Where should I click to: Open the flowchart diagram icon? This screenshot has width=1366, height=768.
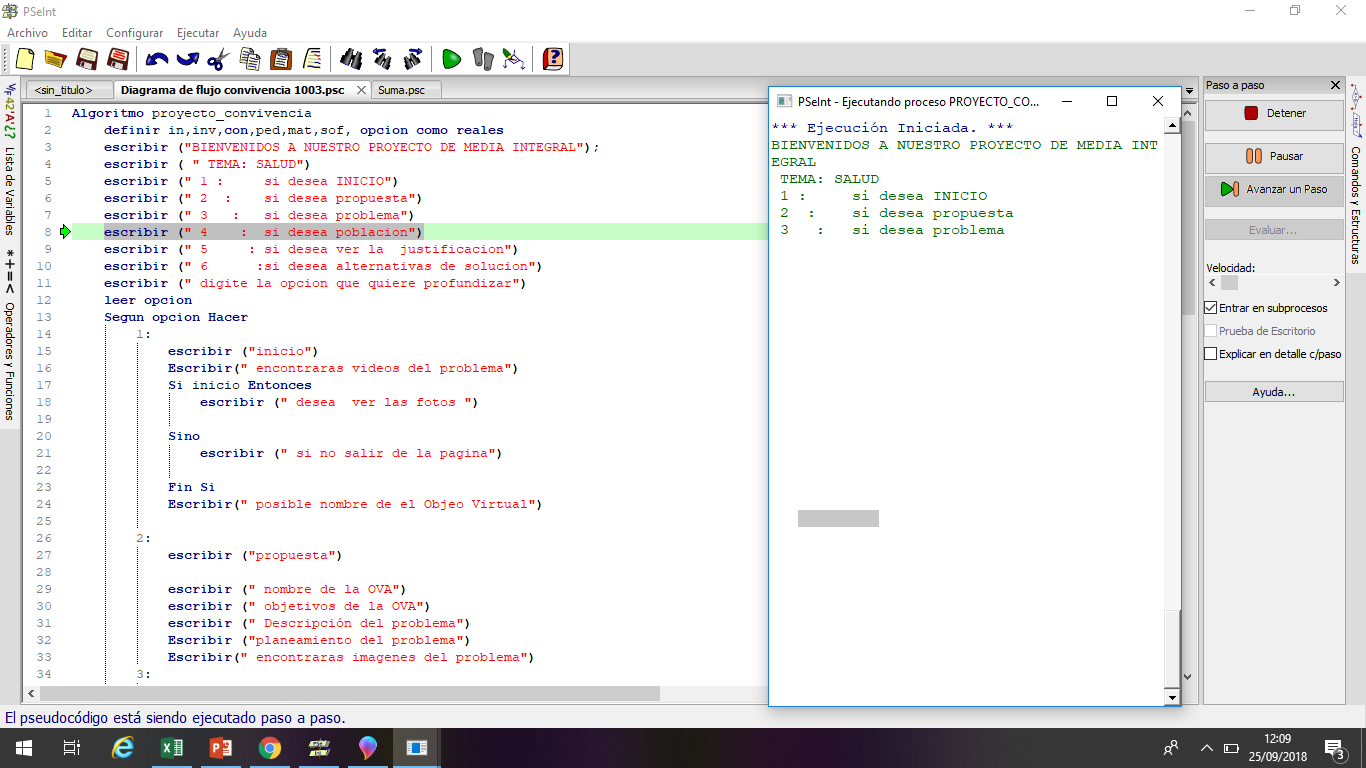point(513,59)
